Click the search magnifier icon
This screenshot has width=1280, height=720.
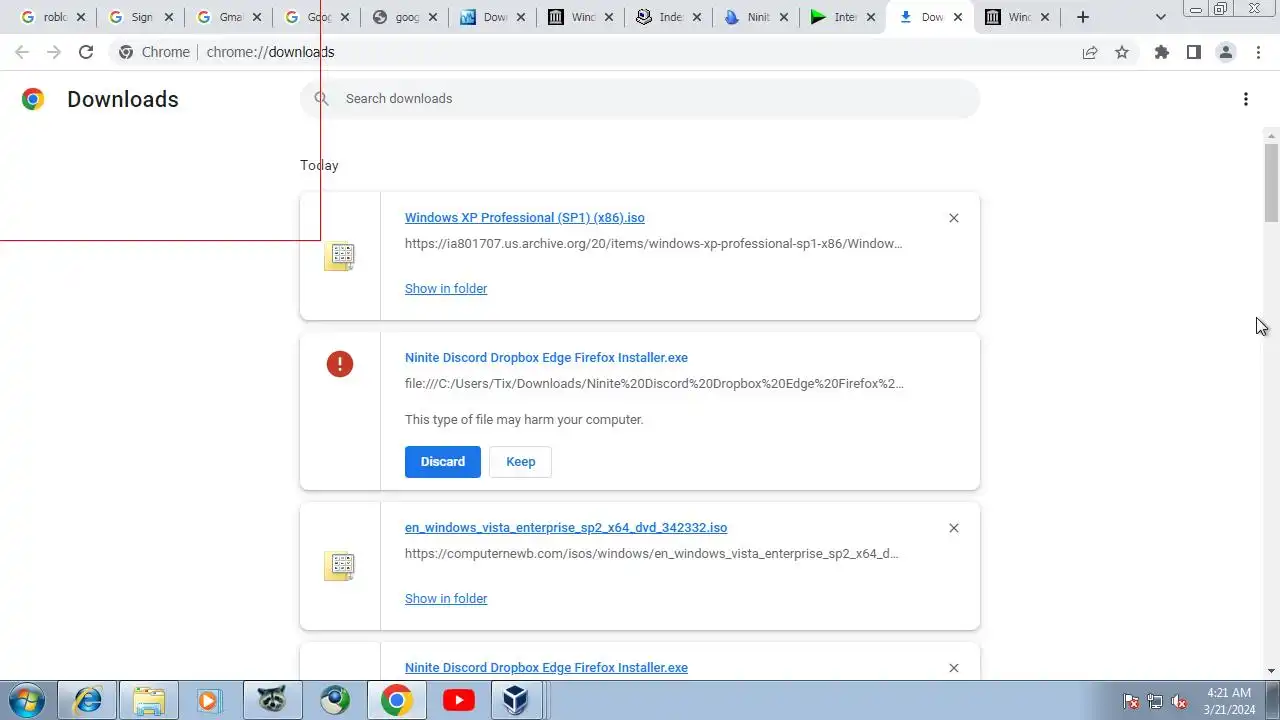click(321, 98)
